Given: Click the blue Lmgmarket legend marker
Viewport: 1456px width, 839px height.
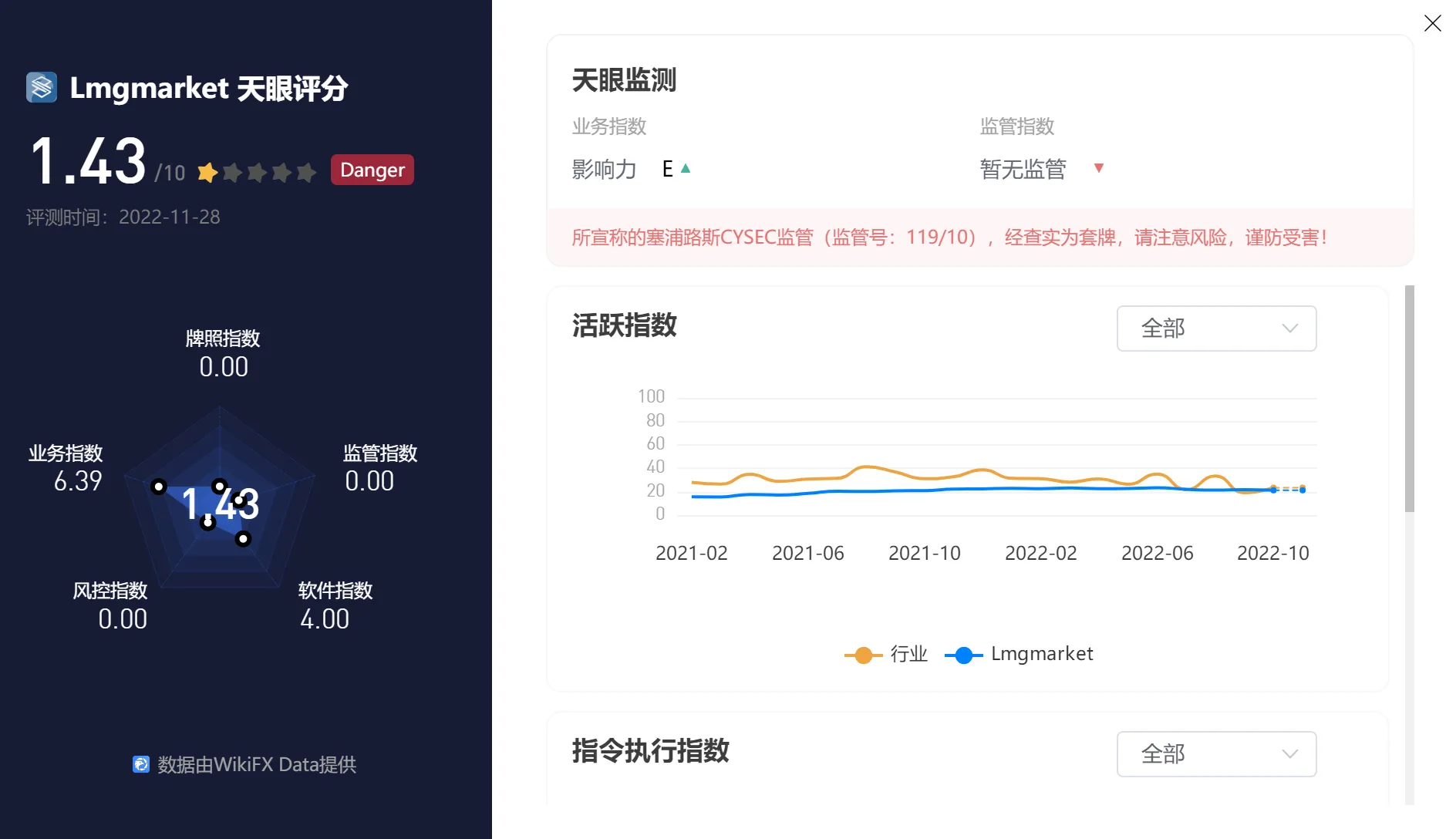Looking at the screenshot, I should 963,655.
